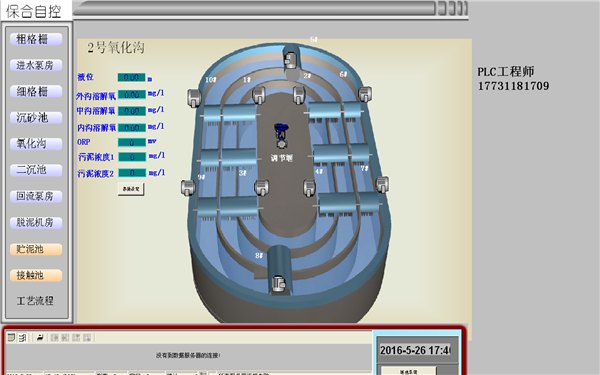This screenshot has height=375, width=600.
Task: Click the orange 接触池 button
Action: pyautogui.click(x=36, y=275)
